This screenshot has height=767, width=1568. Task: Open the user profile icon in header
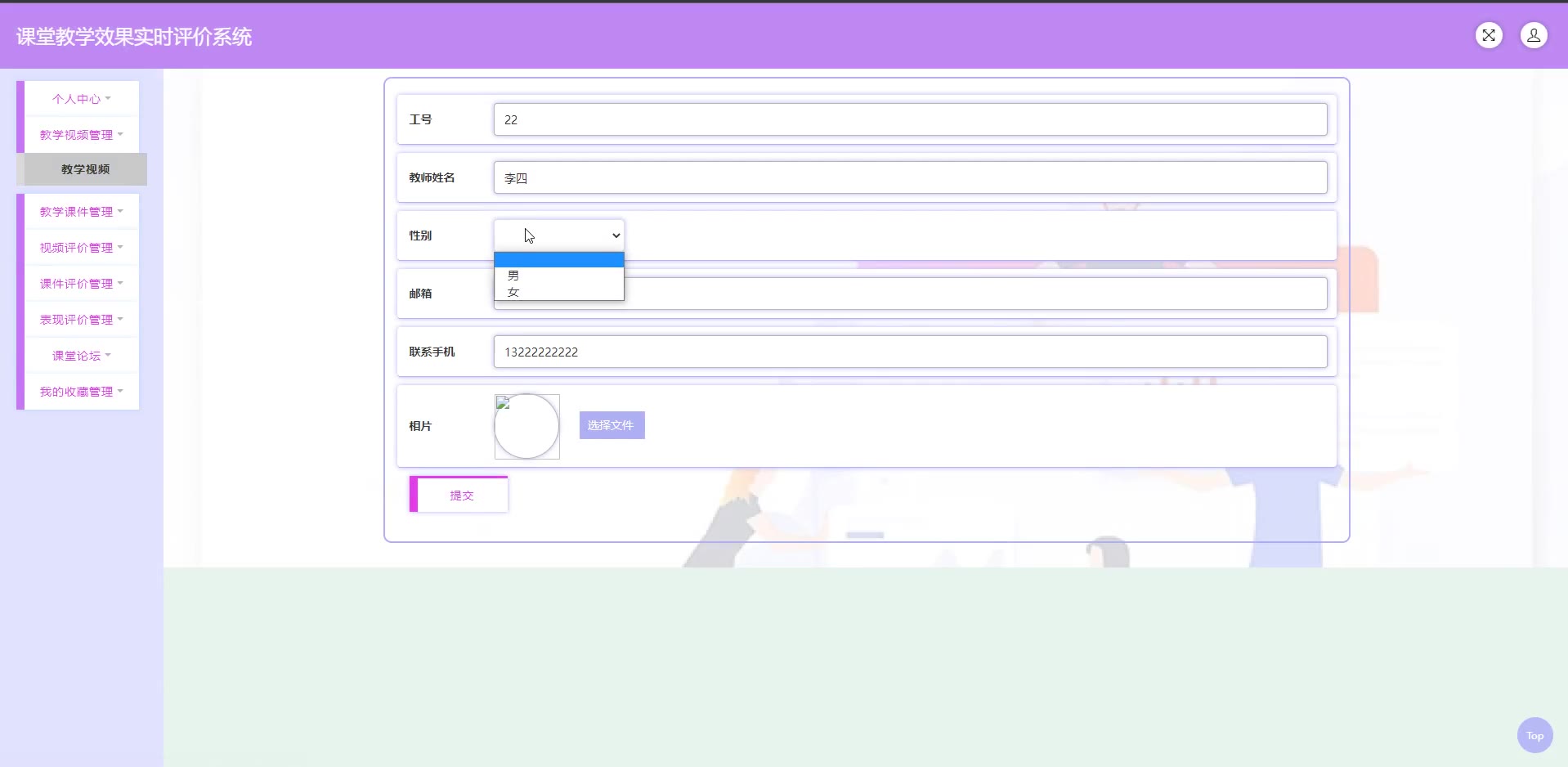point(1534,35)
